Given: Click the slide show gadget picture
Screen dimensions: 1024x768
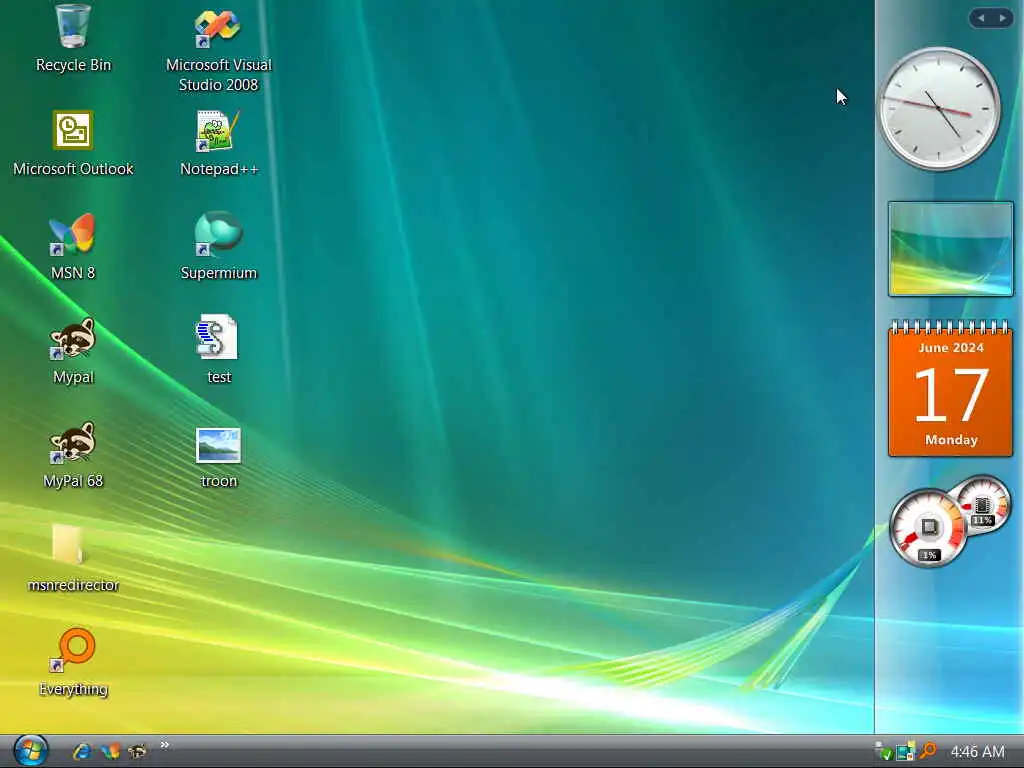Looking at the screenshot, I should [x=950, y=249].
